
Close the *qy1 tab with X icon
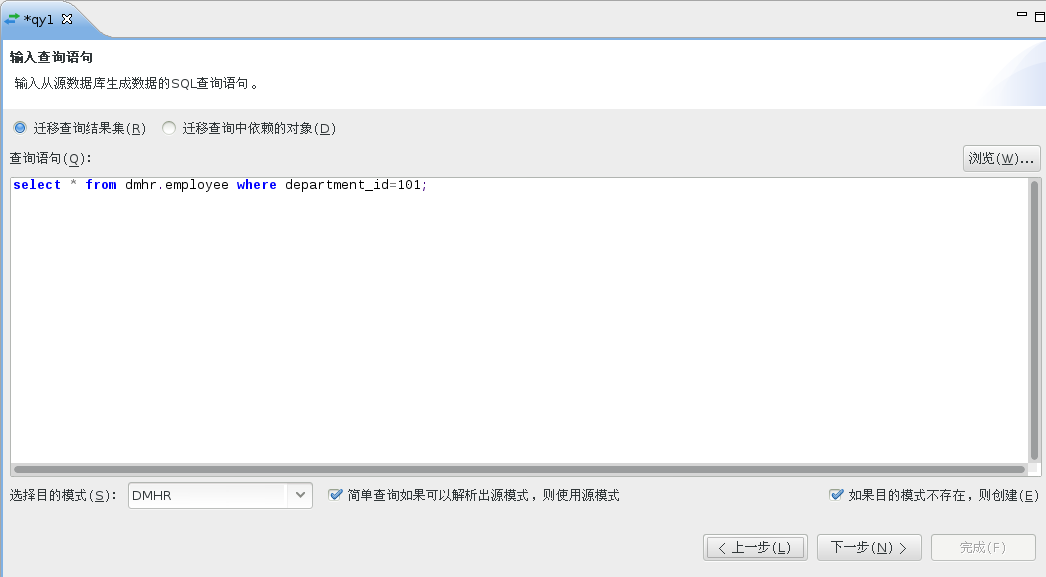(x=67, y=19)
